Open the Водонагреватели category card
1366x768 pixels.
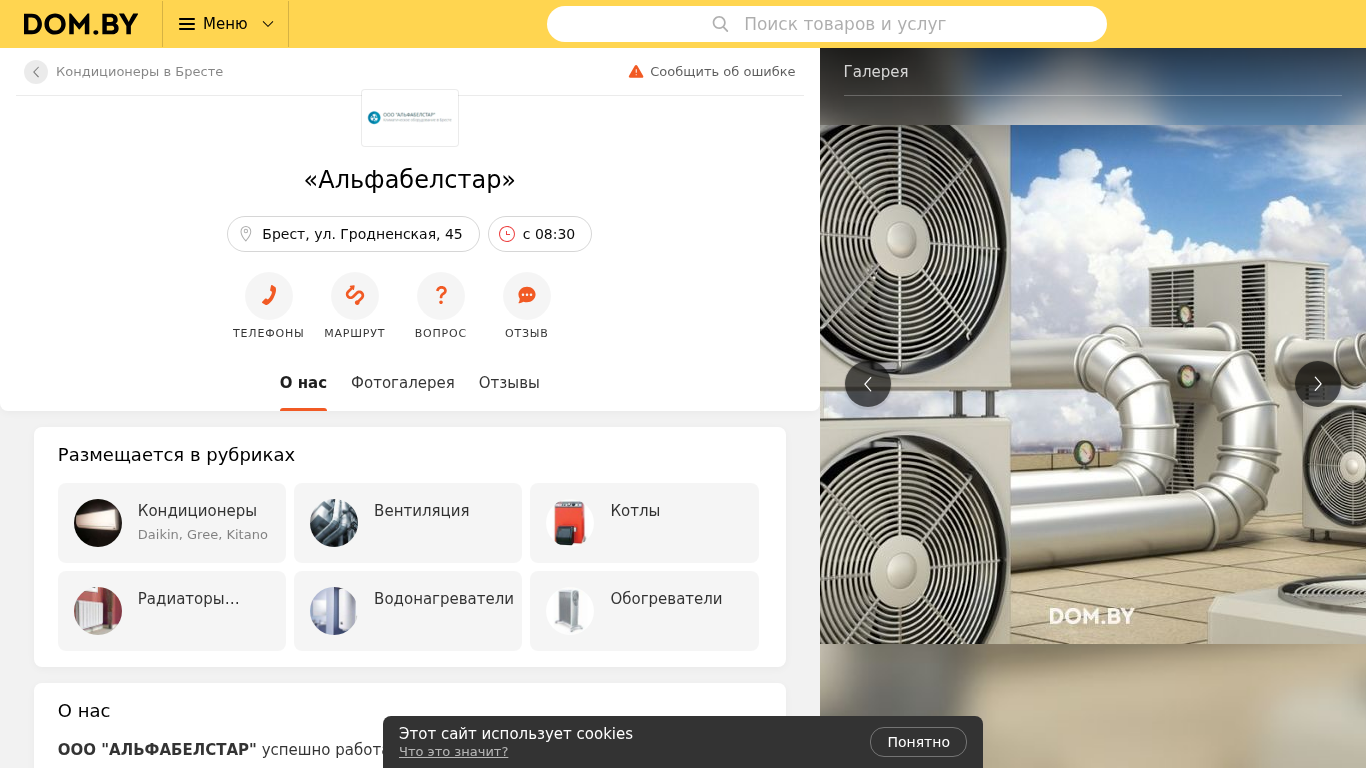[x=408, y=611]
